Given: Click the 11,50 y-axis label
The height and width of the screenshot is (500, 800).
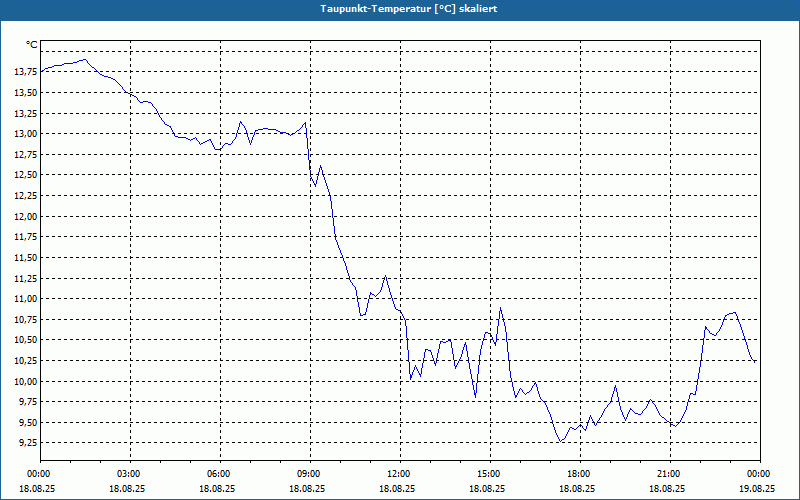Looking at the screenshot, I should tap(26, 258).
